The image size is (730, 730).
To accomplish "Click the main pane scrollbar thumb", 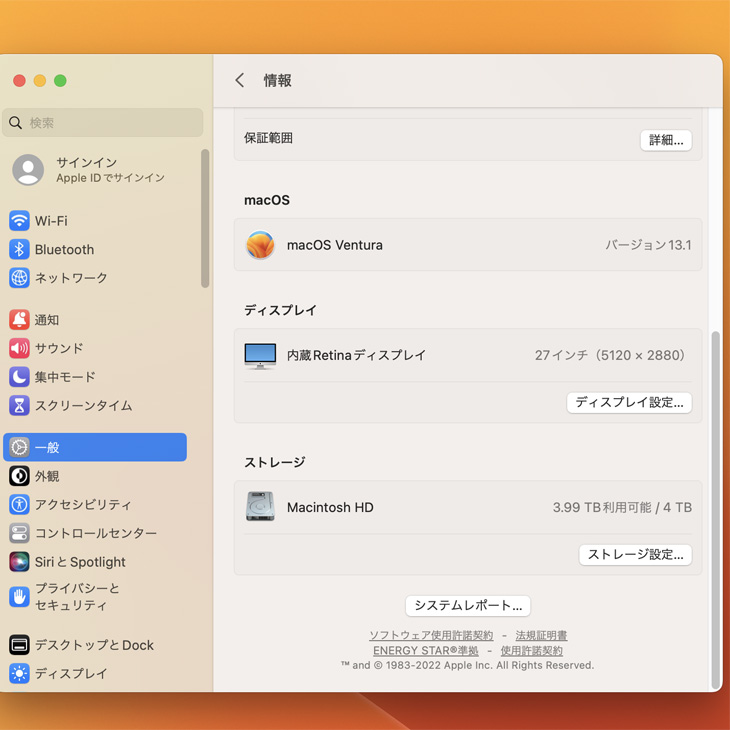I will coord(716,510).
